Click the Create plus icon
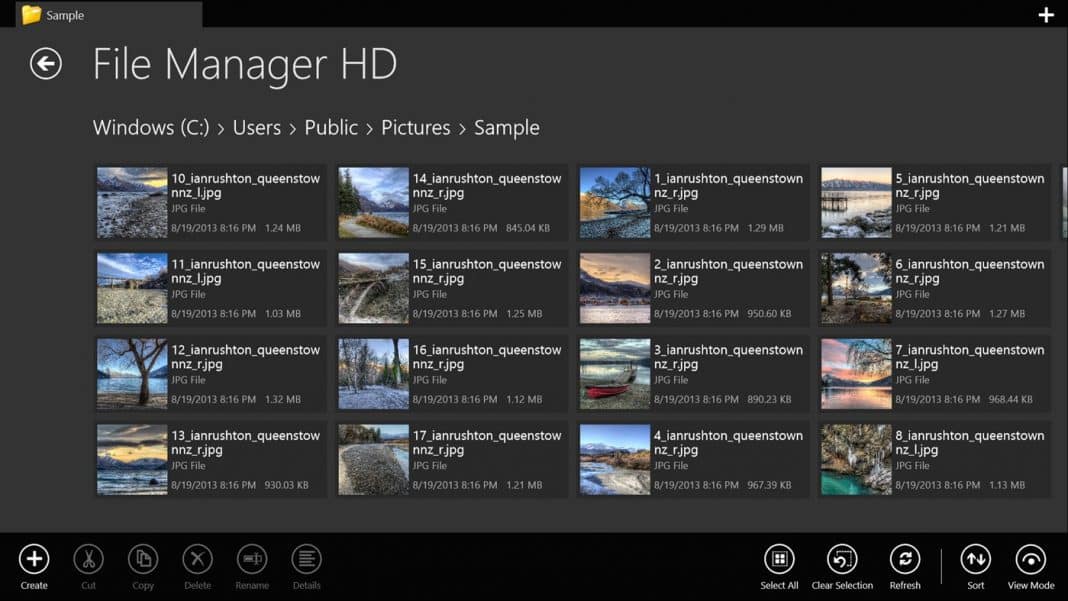This screenshot has width=1068, height=601. coord(34,559)
